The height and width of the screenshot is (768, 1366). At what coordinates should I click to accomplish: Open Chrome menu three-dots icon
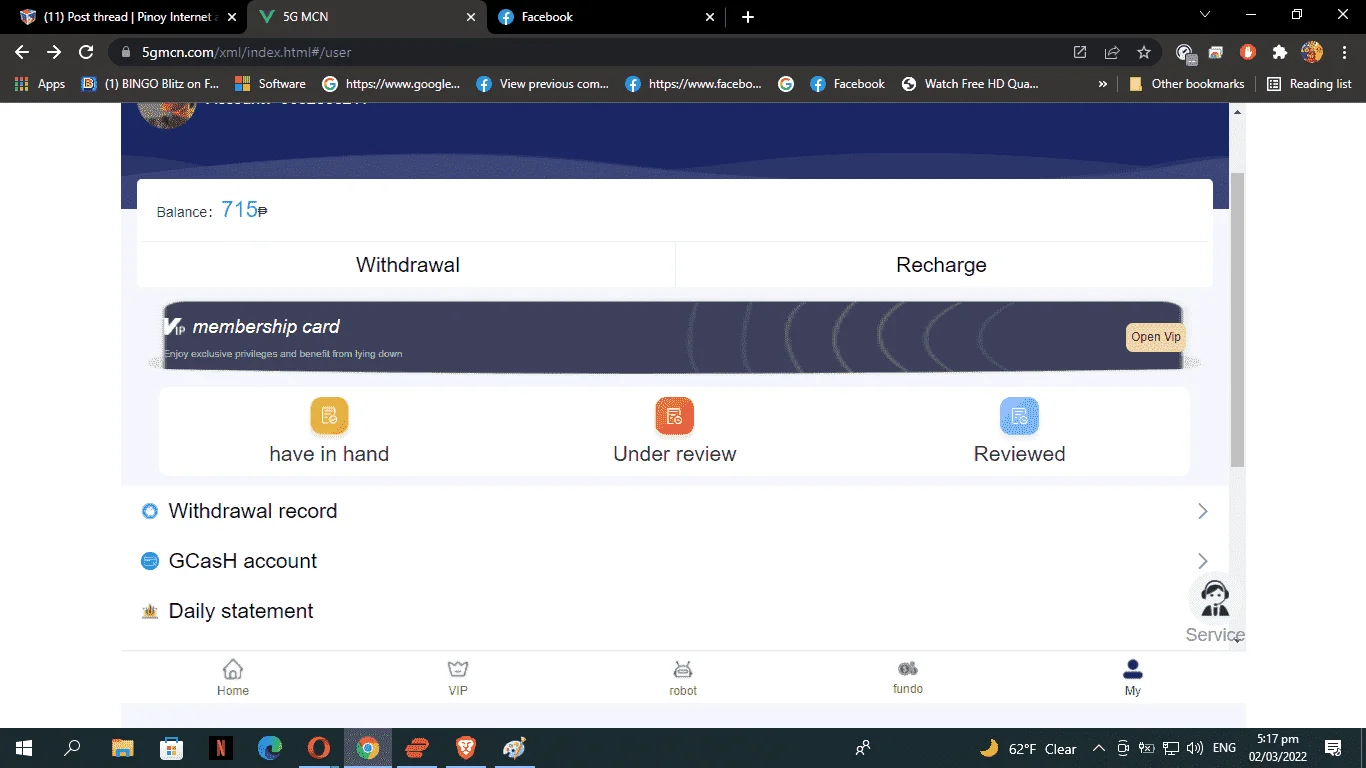[1344, 52]
